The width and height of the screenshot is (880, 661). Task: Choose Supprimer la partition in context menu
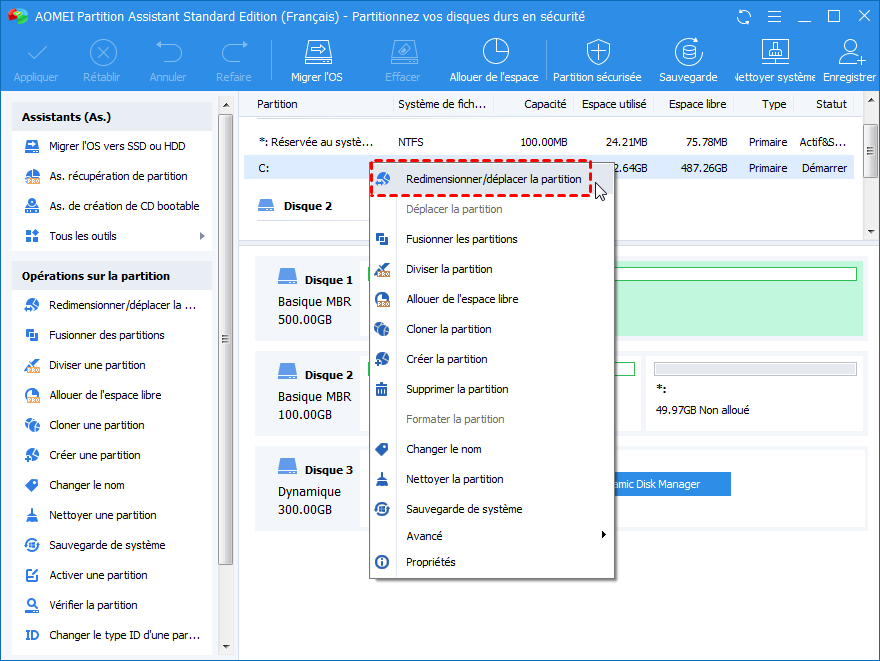[492, 389]
